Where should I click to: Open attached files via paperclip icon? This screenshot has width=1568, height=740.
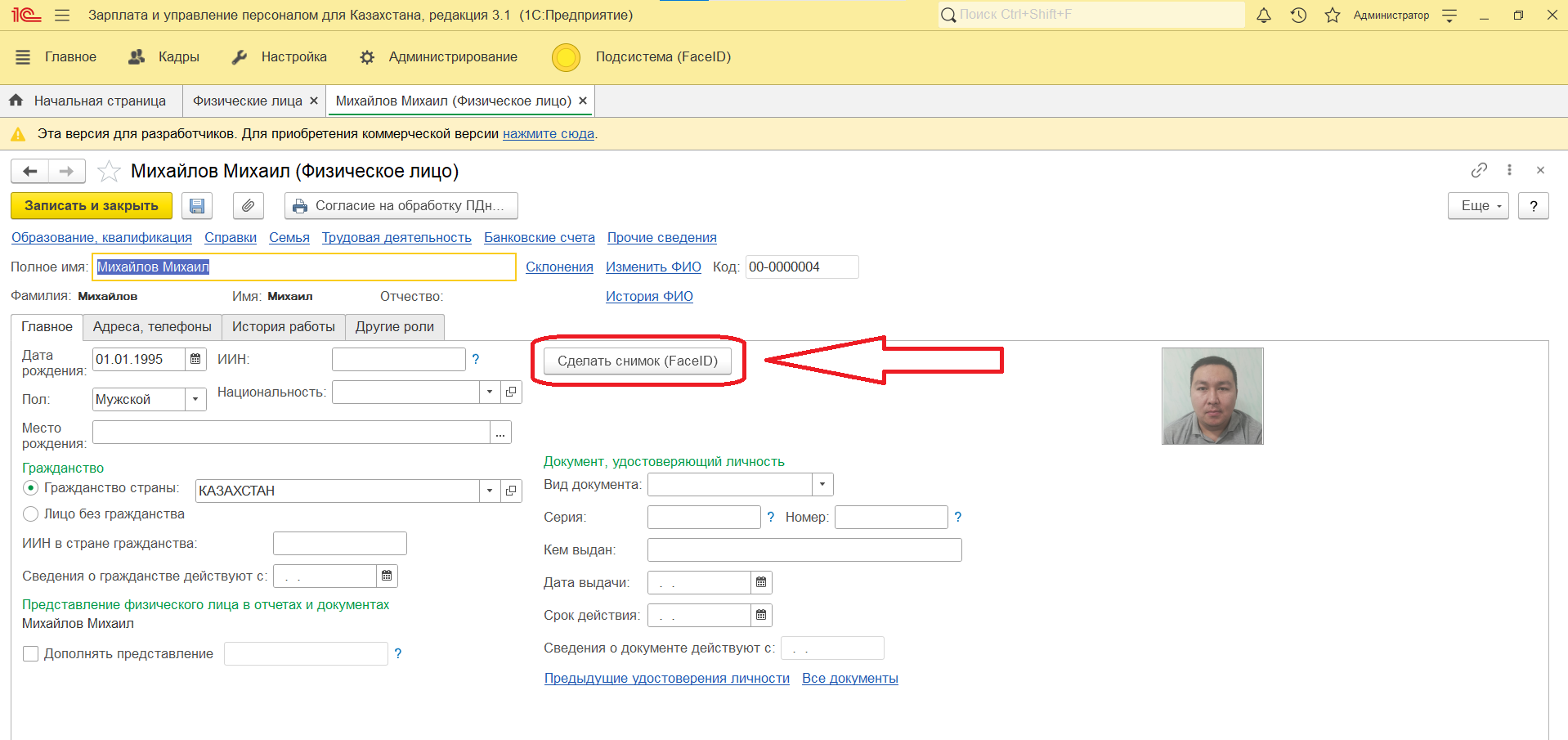pyautogui.click(x=249, y=206)
